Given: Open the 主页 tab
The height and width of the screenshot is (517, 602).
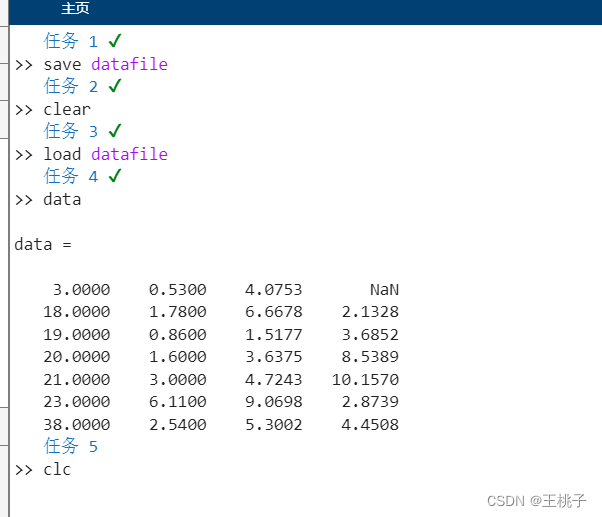Looking at the screenshot, I should coord(75,8).
